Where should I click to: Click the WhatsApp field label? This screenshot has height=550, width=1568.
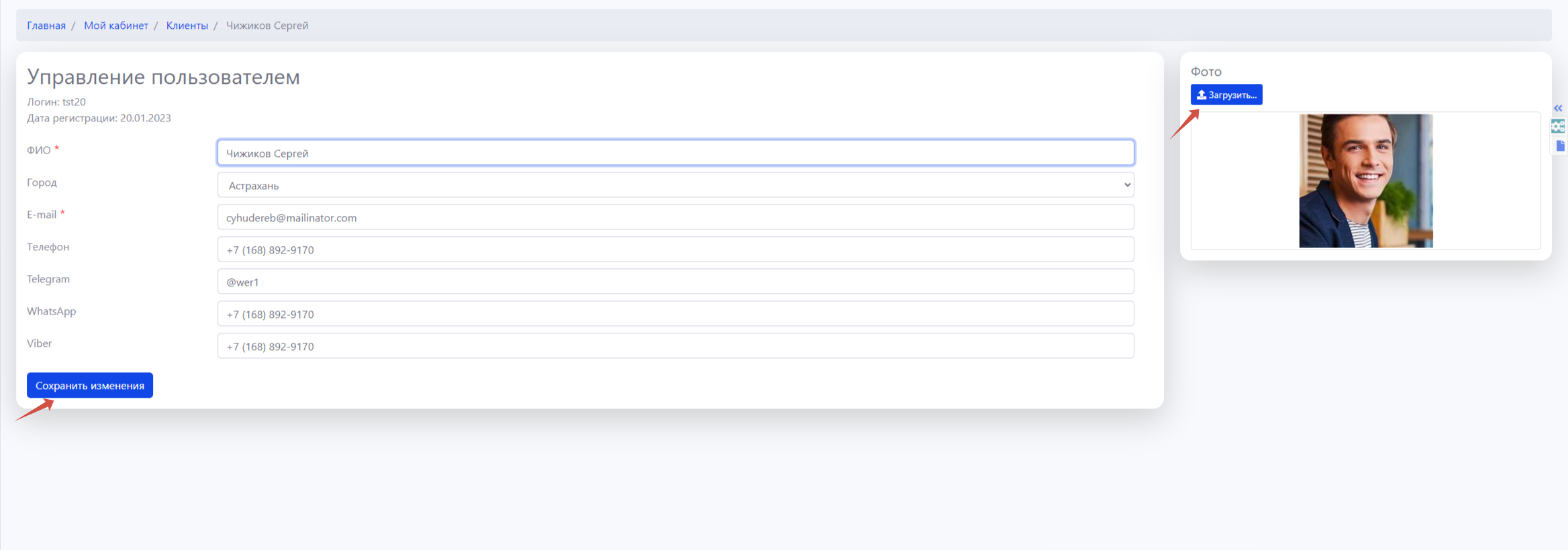pos(52,311)
